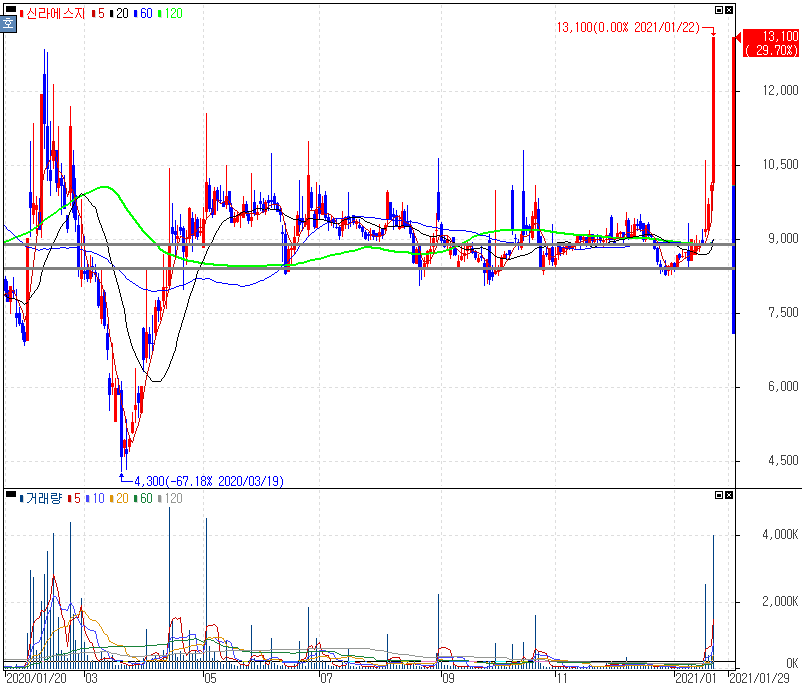Select the red 5-day moving average legend in price chart
The width and height of the screenshot is (802, 686).
click(x=98, y=14)
